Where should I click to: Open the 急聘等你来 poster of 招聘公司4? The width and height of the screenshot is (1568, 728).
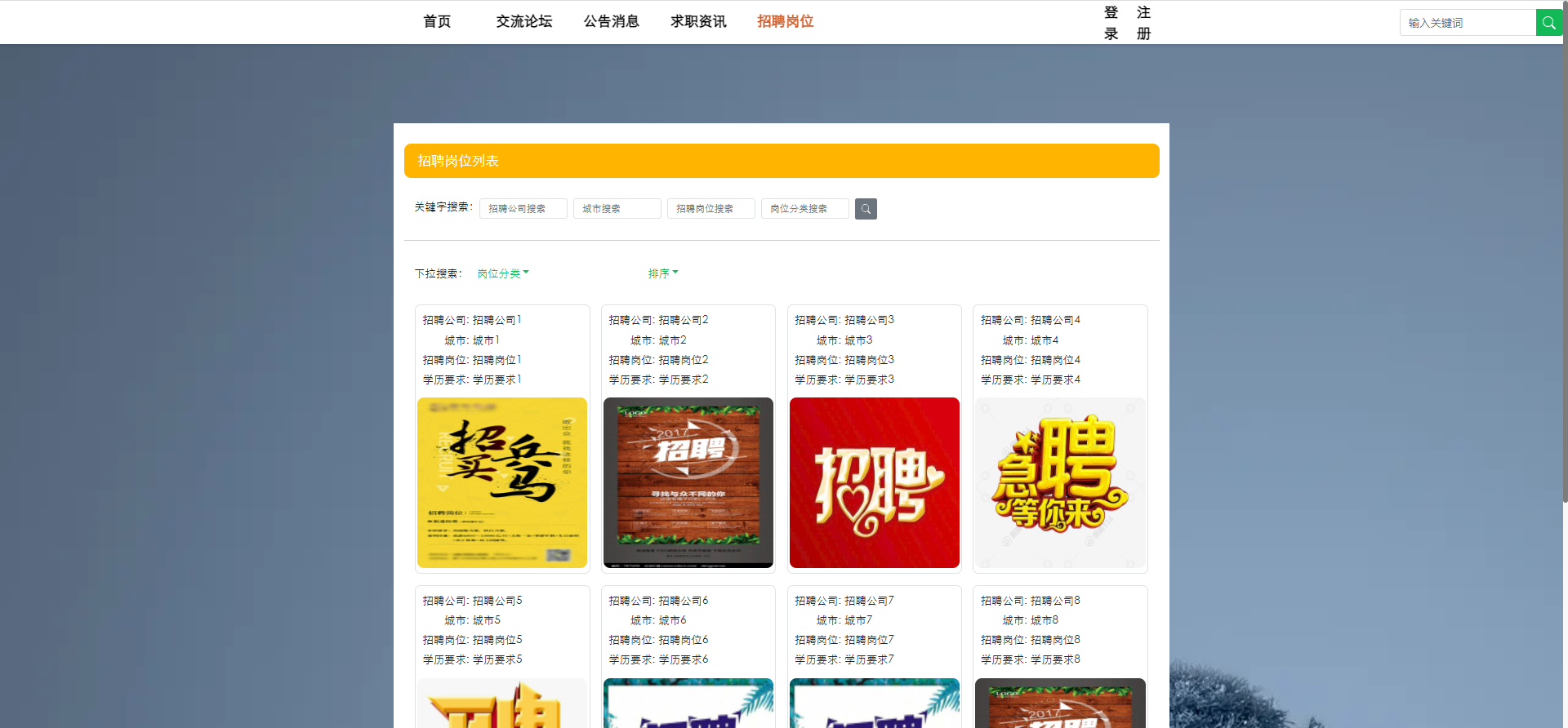tap(1061, 482)
